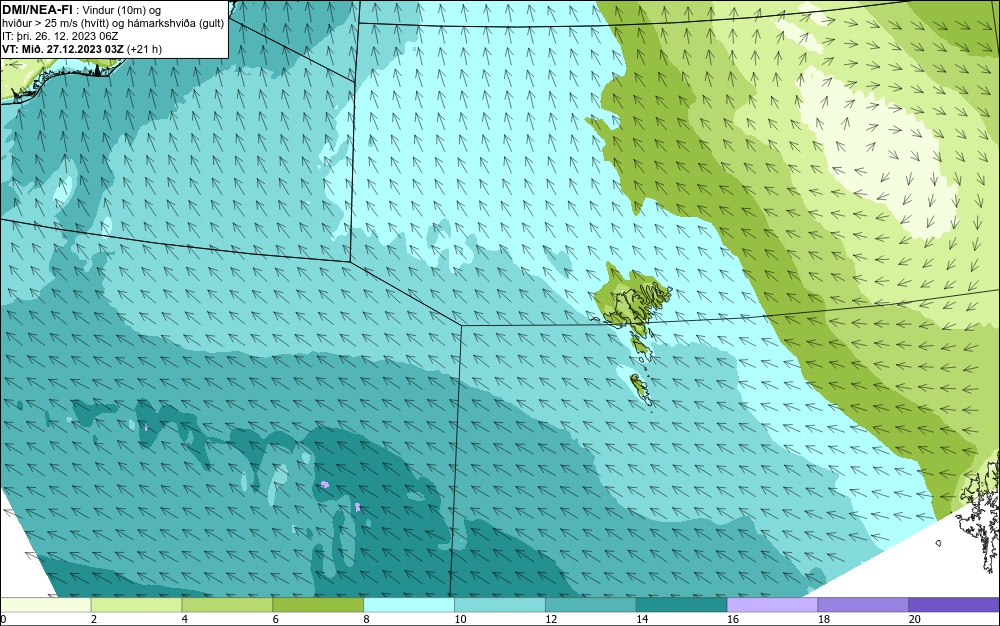The width and height of the screenshot is (1000, 626).
Task: Click the 0–2 m/s pale legend swatch
Action: [45, 605]
